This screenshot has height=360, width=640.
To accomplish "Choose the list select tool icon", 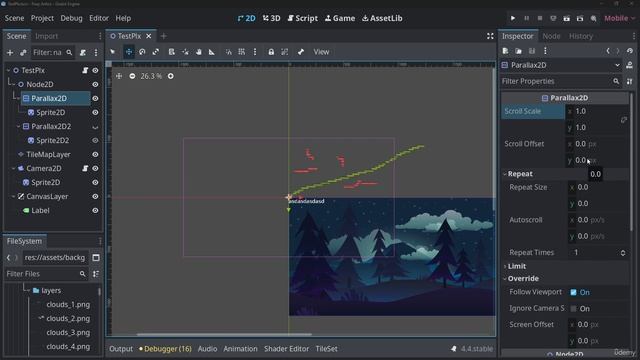I will point(171,52).
